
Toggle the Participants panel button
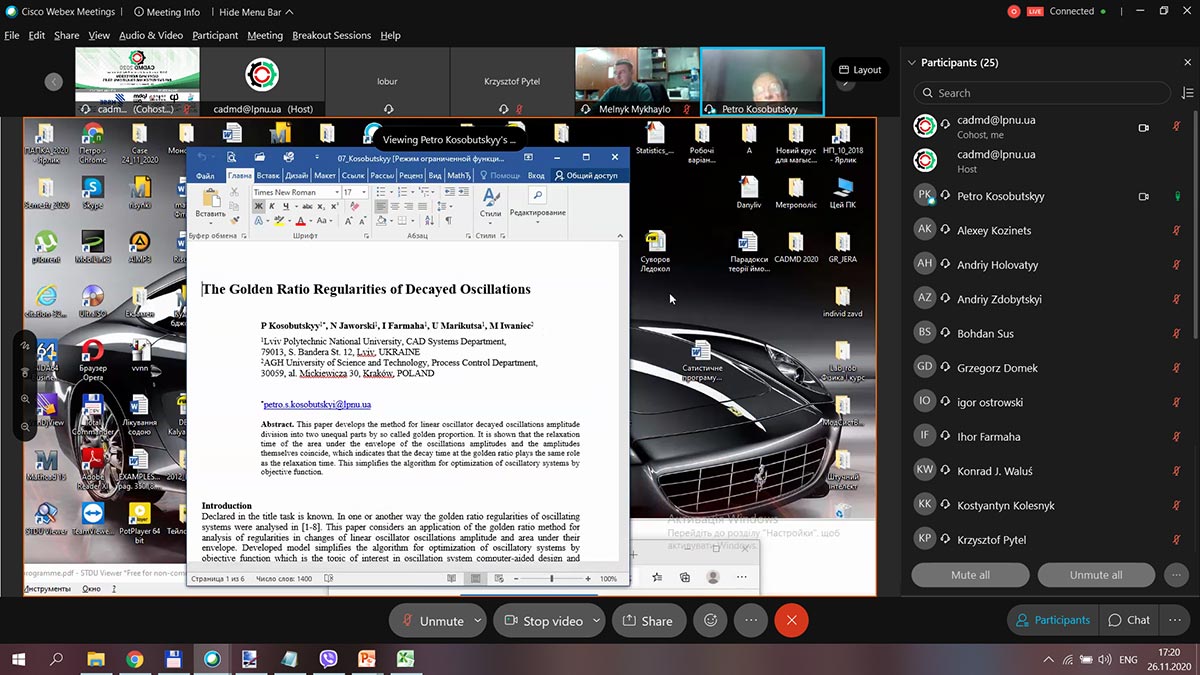1052,620
